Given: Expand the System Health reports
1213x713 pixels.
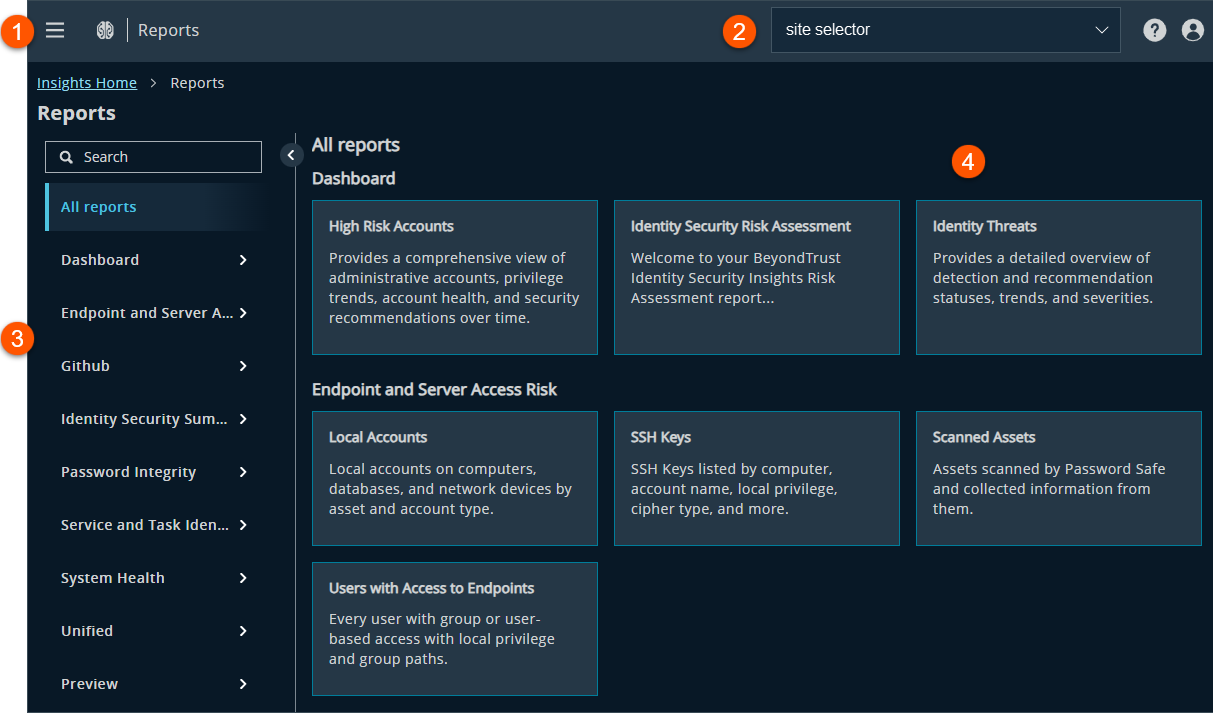Looking at the screenshot, I should 152,577.
